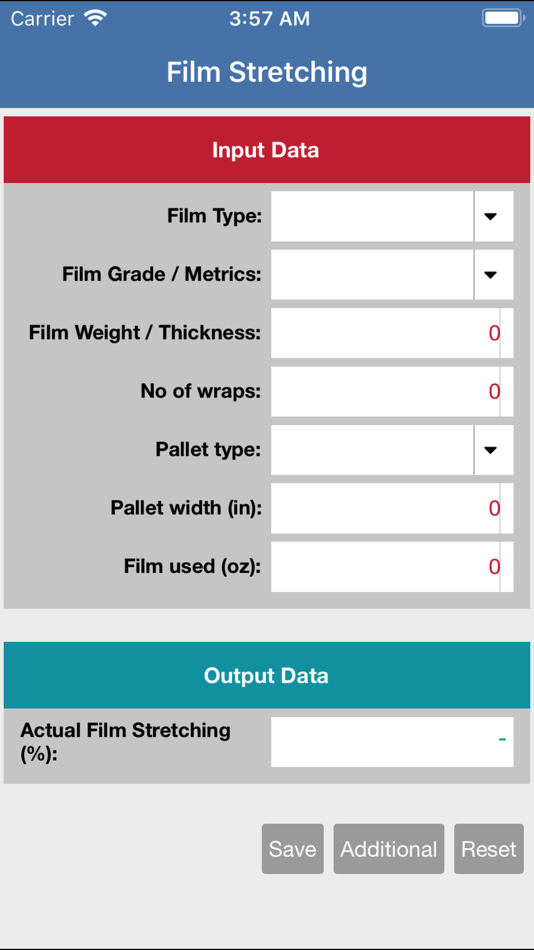The height and width of the screenshot is (950, 534).
Task: Tap the Reset button
Action: coord(489,849)
